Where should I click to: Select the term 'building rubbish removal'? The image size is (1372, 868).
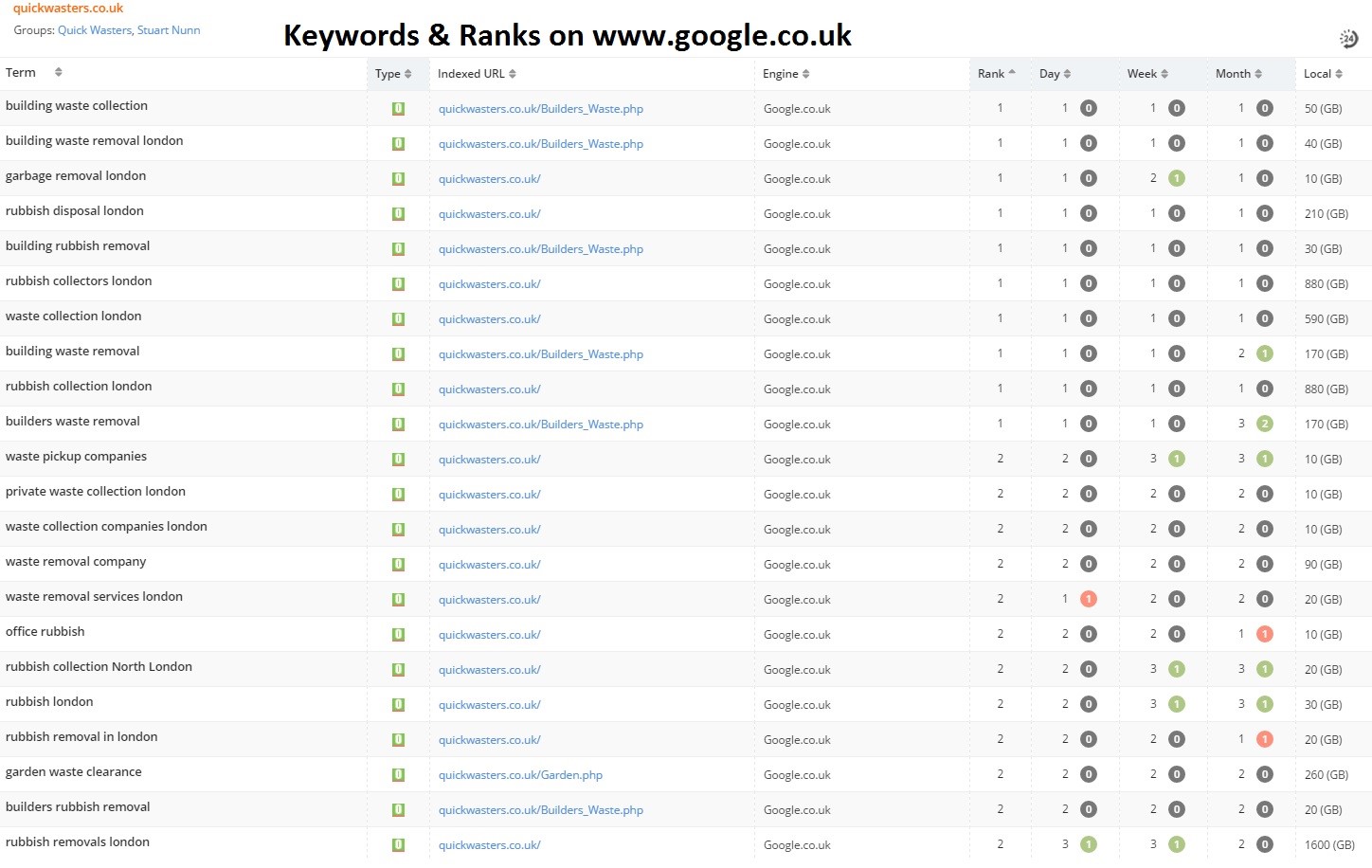coord(78,246)
